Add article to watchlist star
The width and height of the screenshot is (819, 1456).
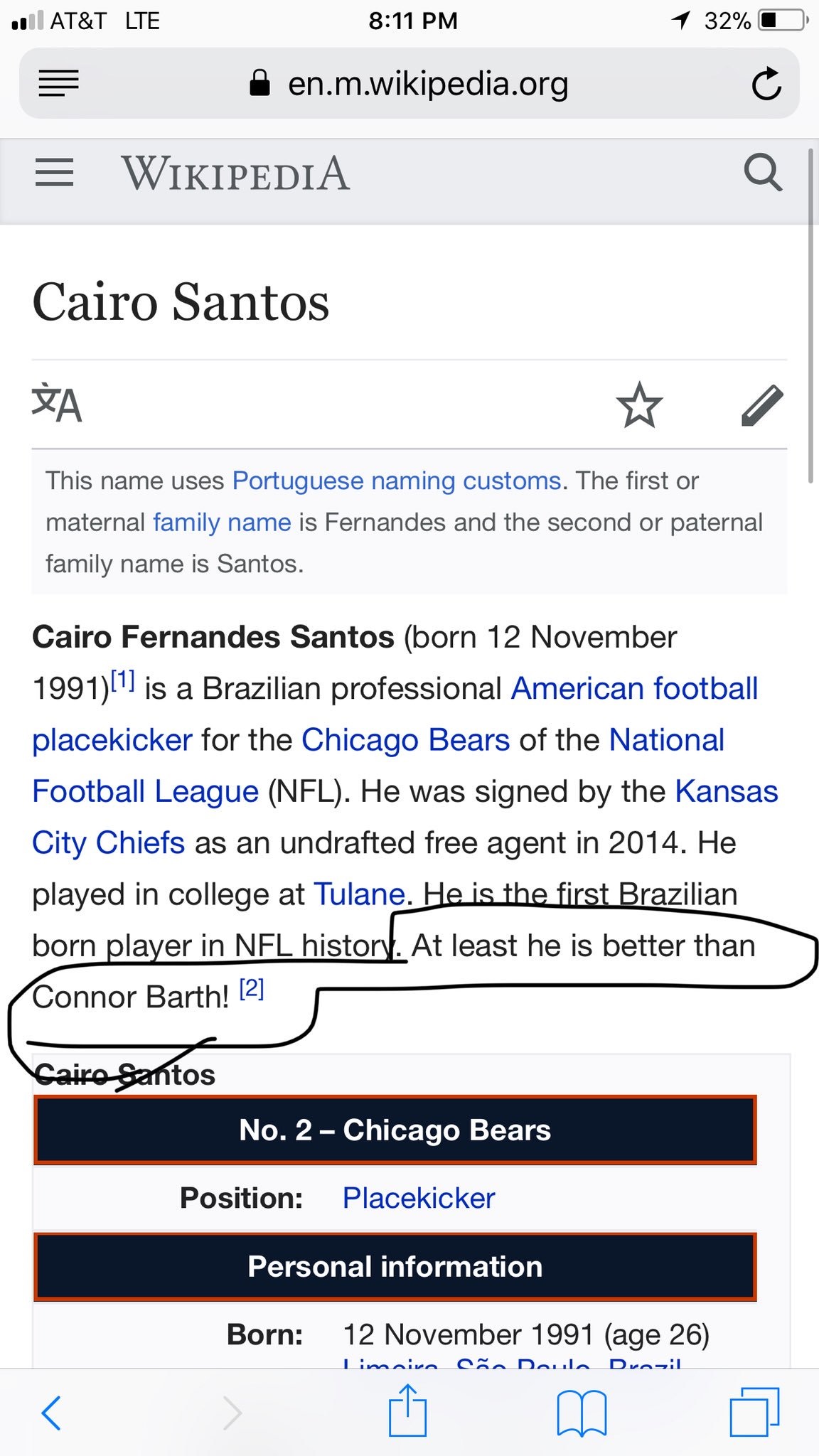tap(639, 405)
